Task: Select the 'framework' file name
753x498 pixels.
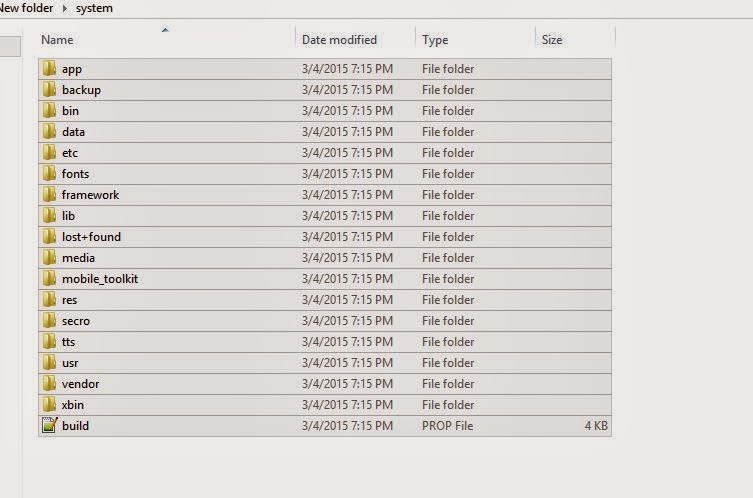Action: (90, 195)
